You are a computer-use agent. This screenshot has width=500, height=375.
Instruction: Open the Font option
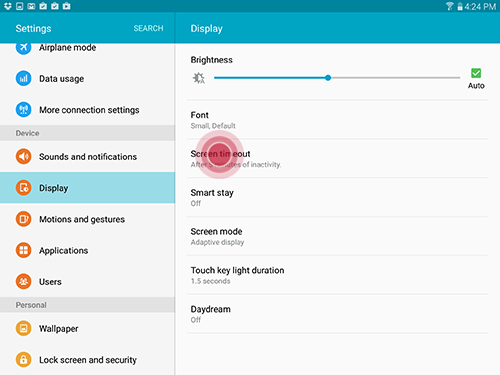pyautogui.click(x=338, y=120)
